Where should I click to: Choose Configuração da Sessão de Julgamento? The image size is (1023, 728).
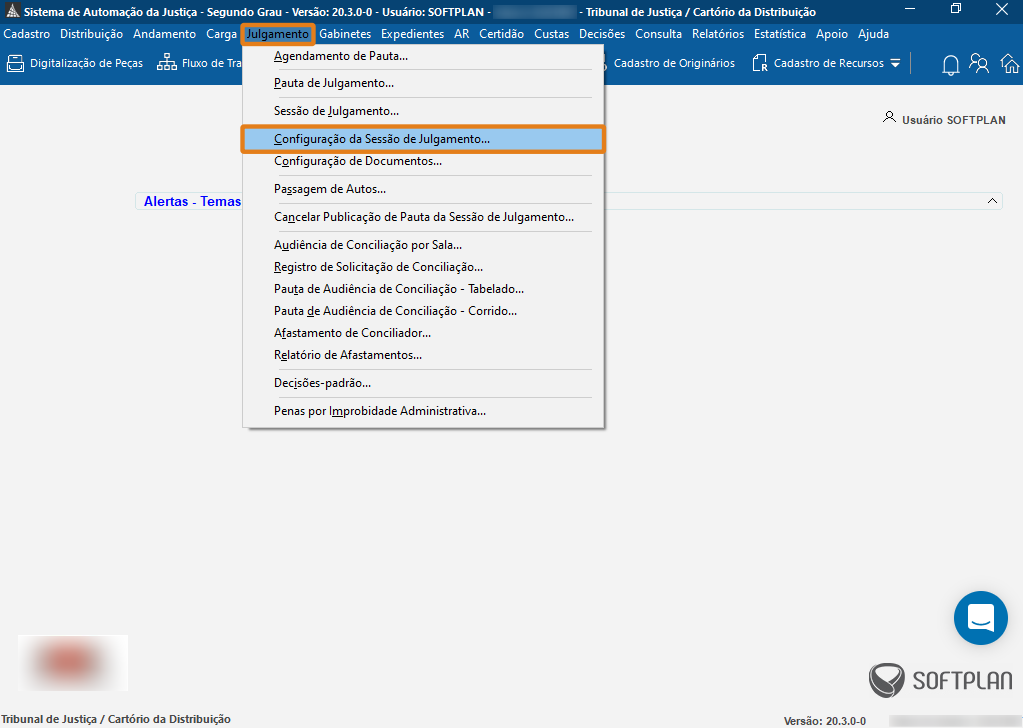423,139
